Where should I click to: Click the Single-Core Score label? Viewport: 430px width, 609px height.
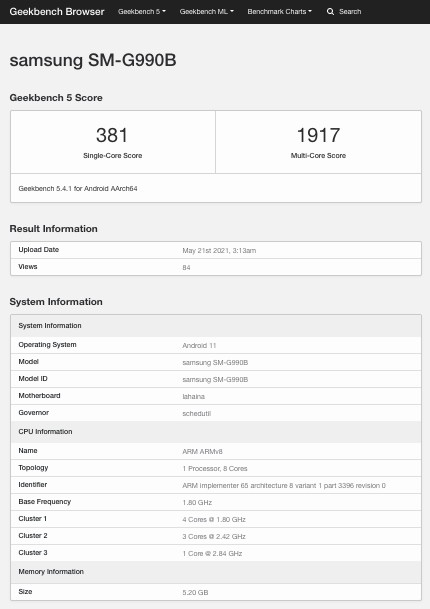pyautogui.click(x=113, y=155)
